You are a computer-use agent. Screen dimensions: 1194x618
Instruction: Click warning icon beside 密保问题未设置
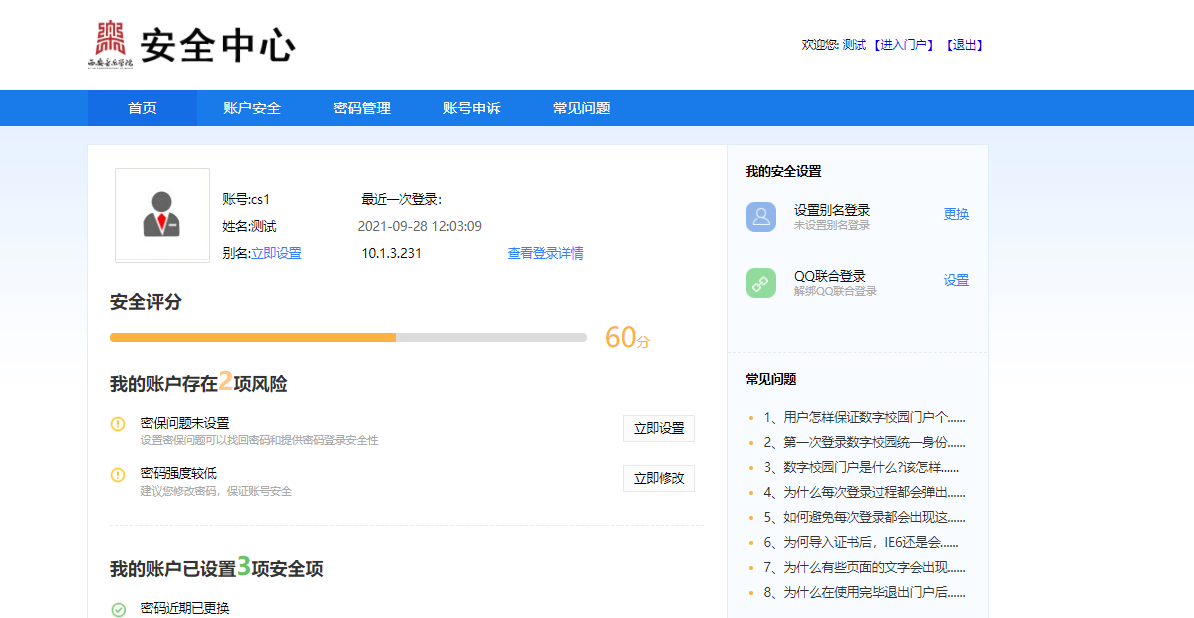pos(118,424)
